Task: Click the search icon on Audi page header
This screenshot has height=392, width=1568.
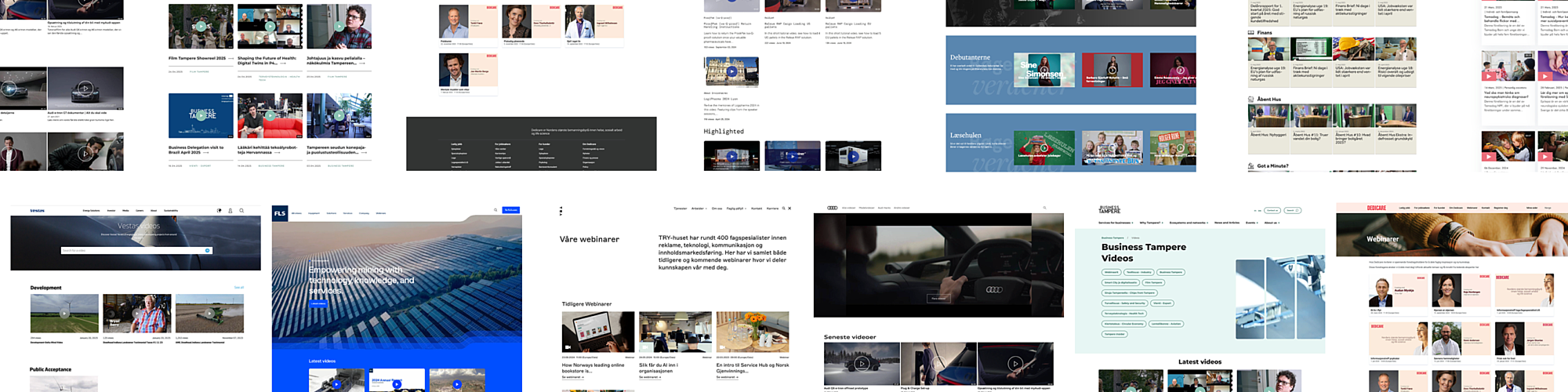Action: point(1044,208)
